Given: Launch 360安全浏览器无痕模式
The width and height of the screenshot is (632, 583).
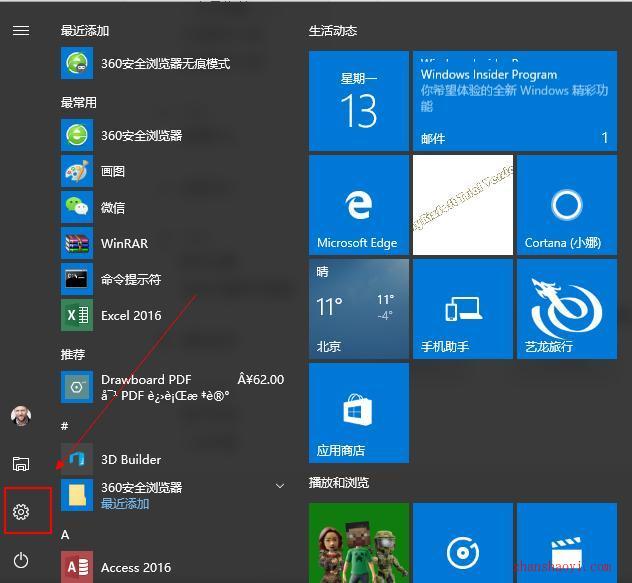Looking at the screenshot, I should [146, 63].
